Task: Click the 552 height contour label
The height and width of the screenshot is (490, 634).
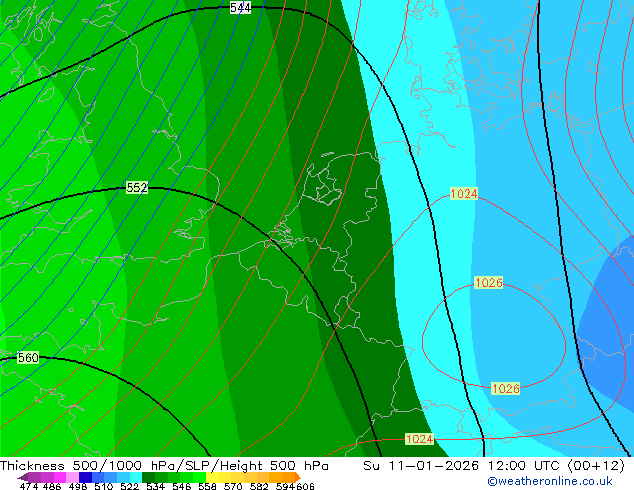Action: (x=137, y=188)
